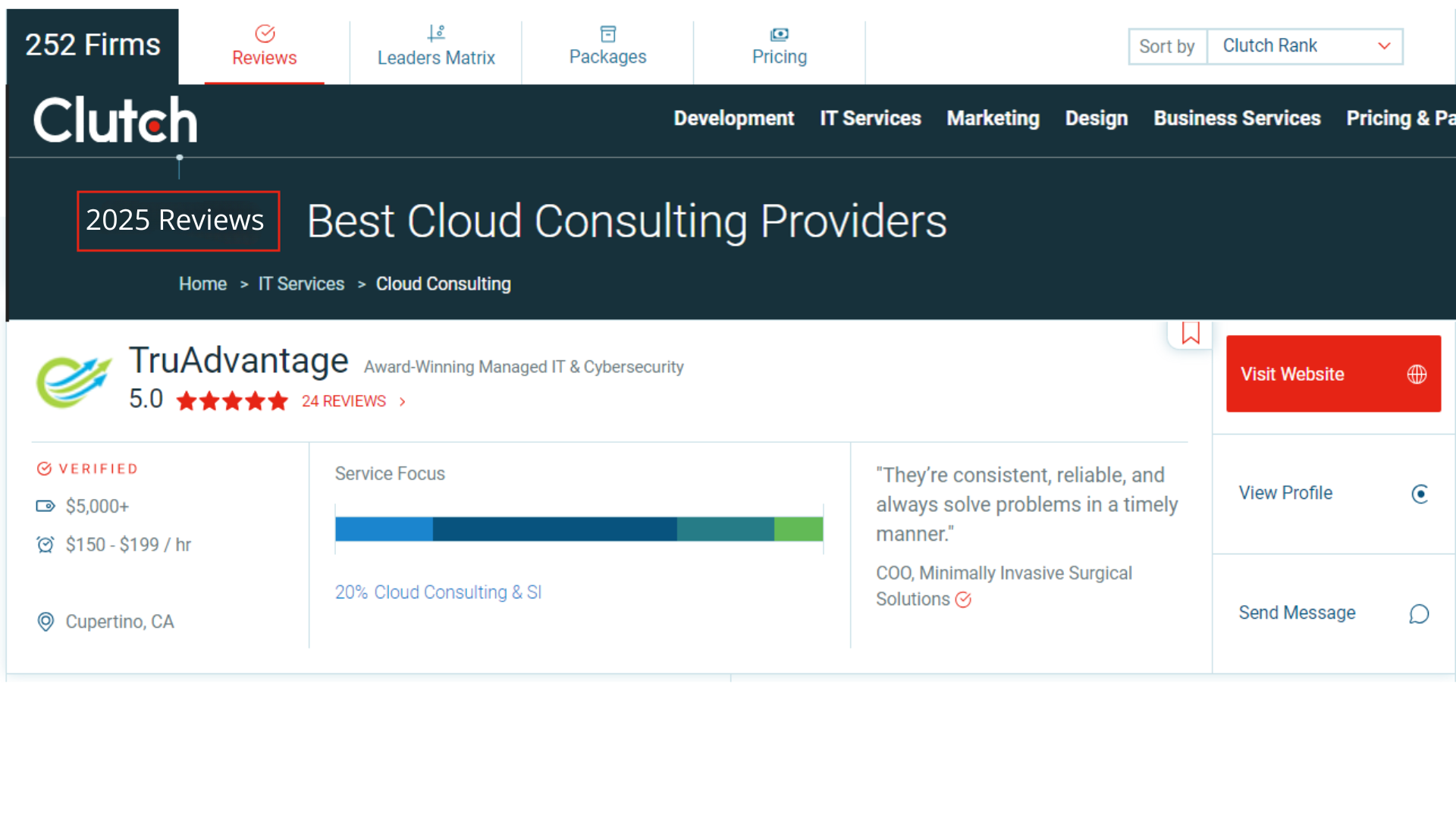Click the hourly rate clock icon
1456x819 pixels.
pyautogui.click(x=45, y=544)
